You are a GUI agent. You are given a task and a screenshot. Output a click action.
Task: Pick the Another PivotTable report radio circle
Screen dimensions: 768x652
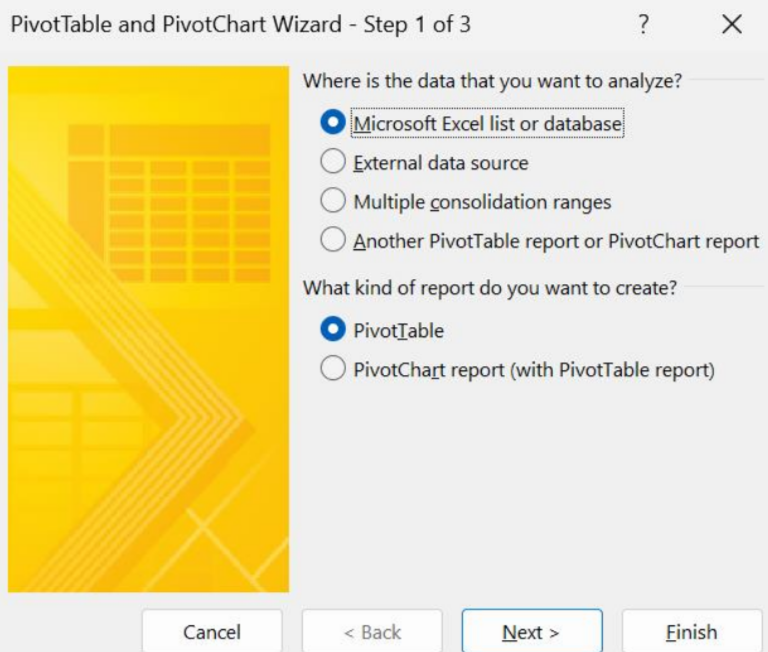(x=333, y=240)
